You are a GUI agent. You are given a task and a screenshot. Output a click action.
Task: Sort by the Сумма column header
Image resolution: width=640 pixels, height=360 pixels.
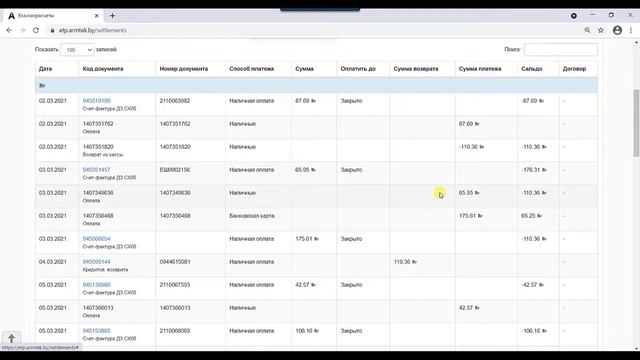(x=304, y=69)
